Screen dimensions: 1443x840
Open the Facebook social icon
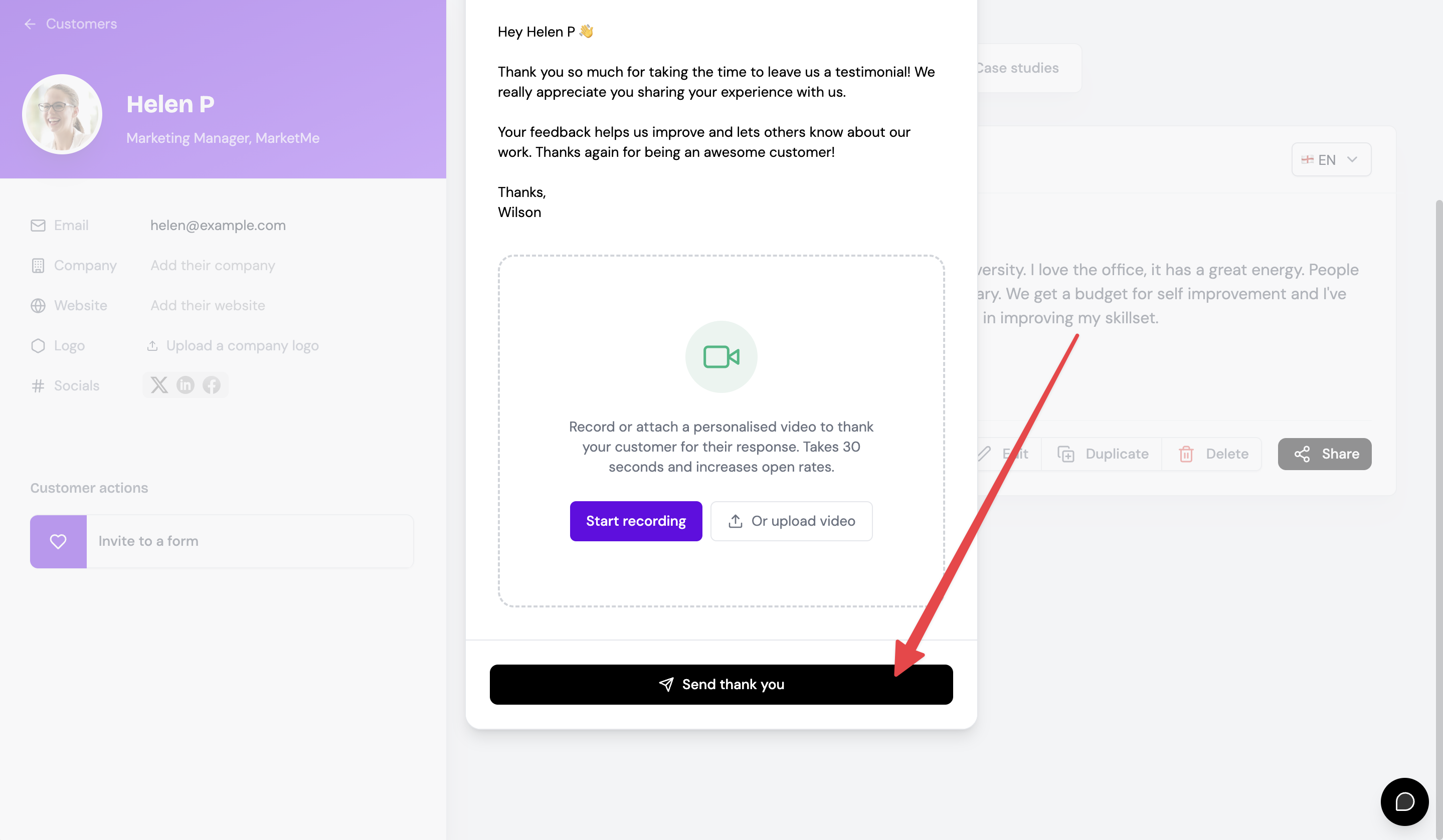211,385
